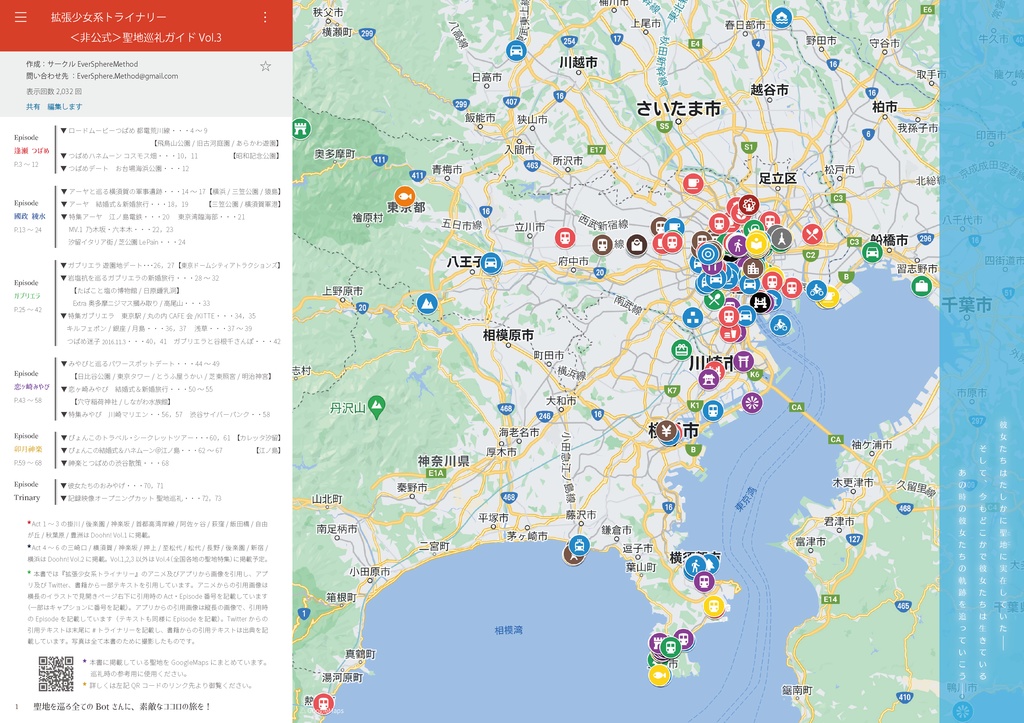Click the blue train marker near 藤沢市
Image resolution: width=1024 pixels, height=723 pixels.
(579, 545)
